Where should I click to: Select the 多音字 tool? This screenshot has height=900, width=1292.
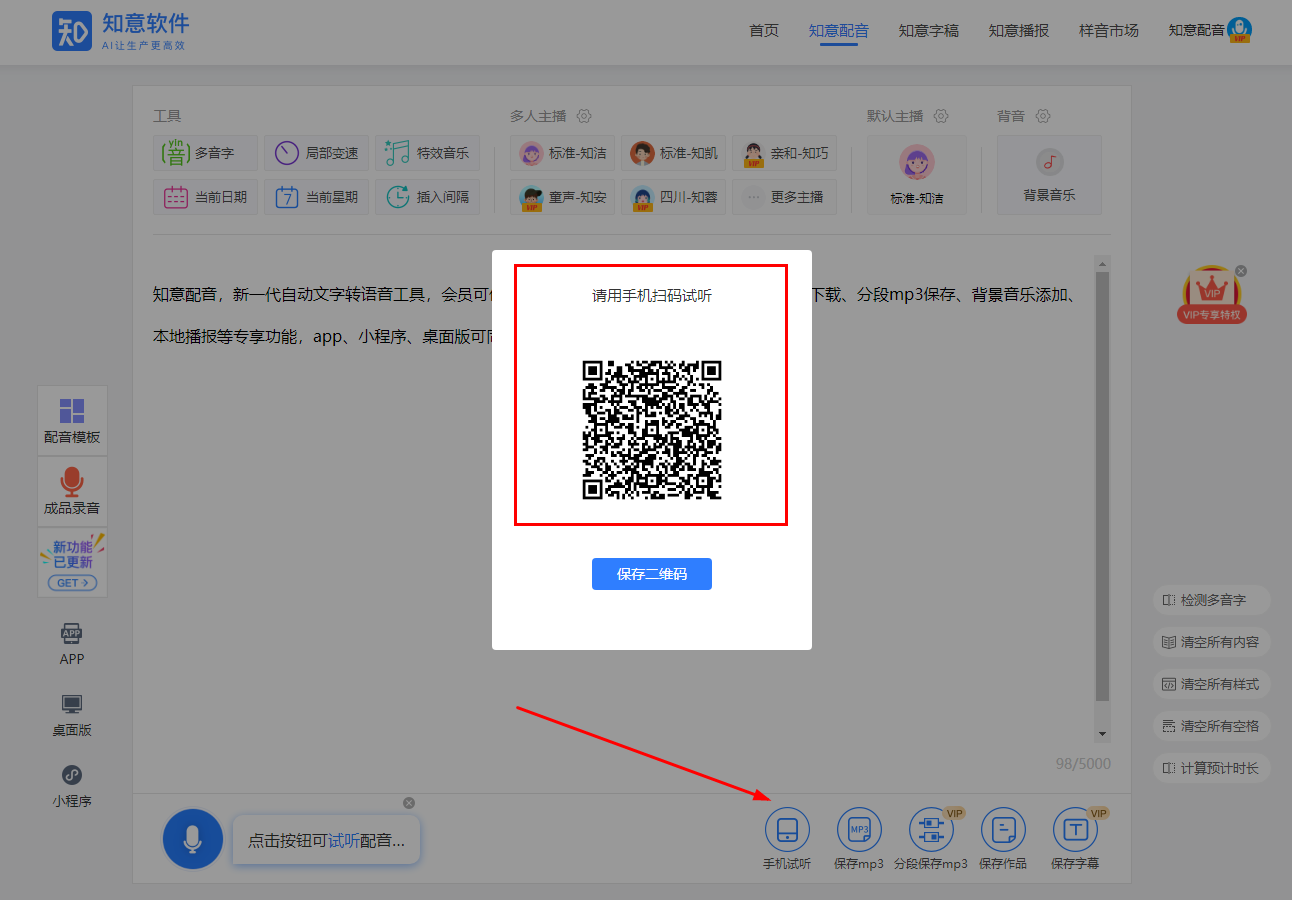click(205, 153)
